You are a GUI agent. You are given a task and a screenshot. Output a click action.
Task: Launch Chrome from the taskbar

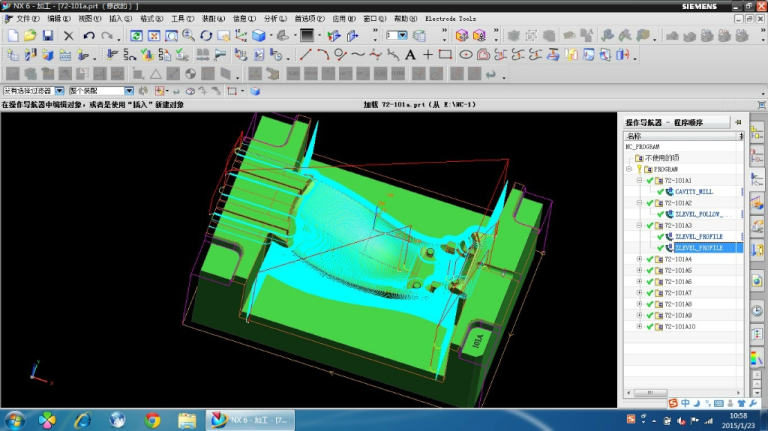coord(152,420)
